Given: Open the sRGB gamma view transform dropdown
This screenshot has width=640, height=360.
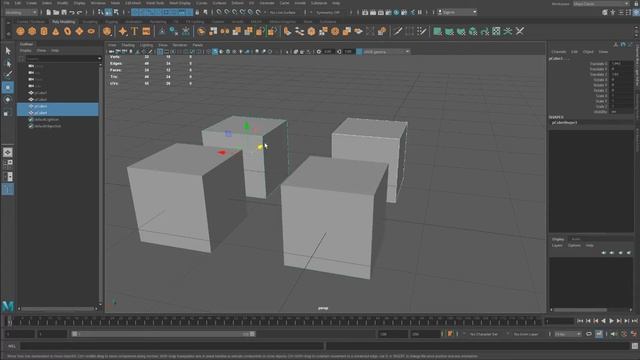Looking at the screenshot, I should tap(386, 51).
